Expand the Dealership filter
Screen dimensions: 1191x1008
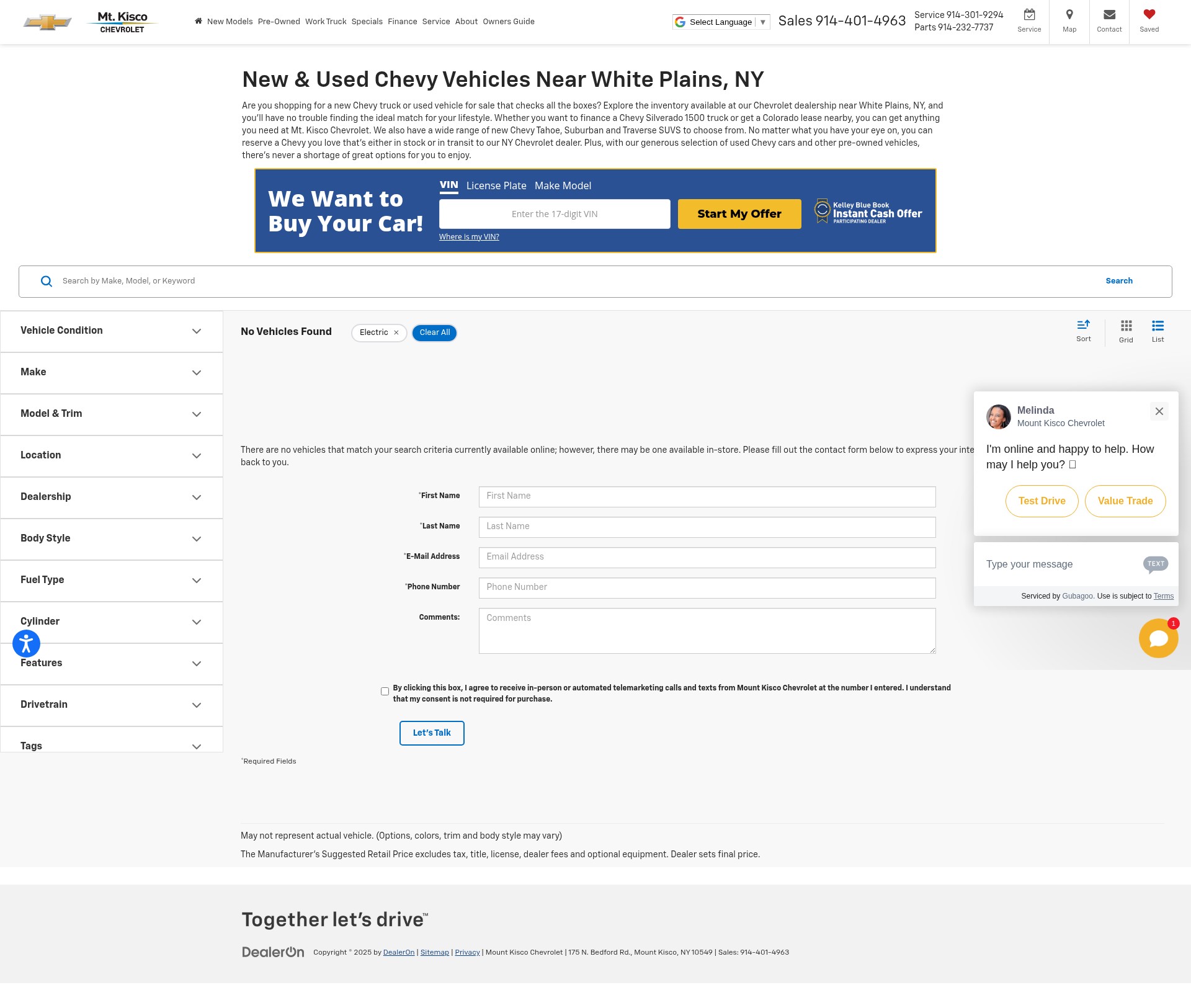pyautogui.click(x=112, y=497)
